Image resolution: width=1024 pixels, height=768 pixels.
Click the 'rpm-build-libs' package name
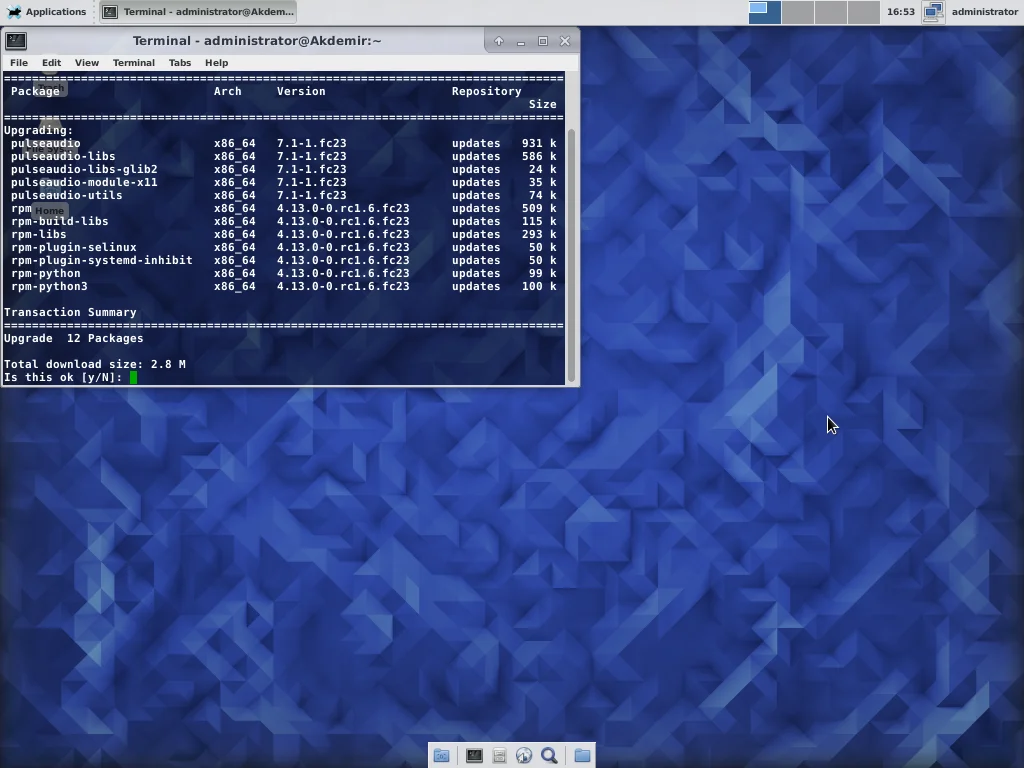[x=59, y=221]
